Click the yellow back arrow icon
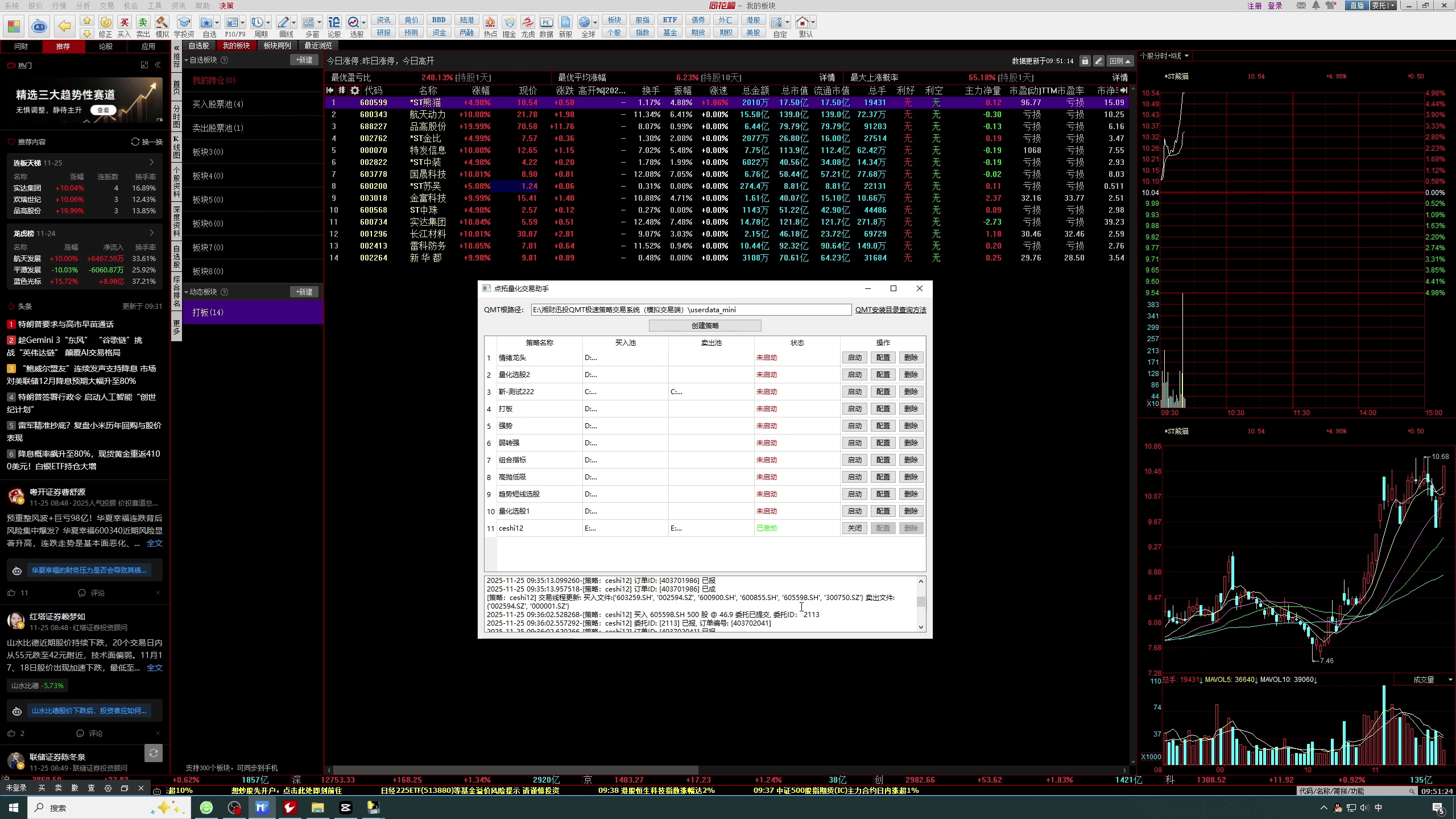The width and height of the screenshot is (1456, 819). pos(65,26)
